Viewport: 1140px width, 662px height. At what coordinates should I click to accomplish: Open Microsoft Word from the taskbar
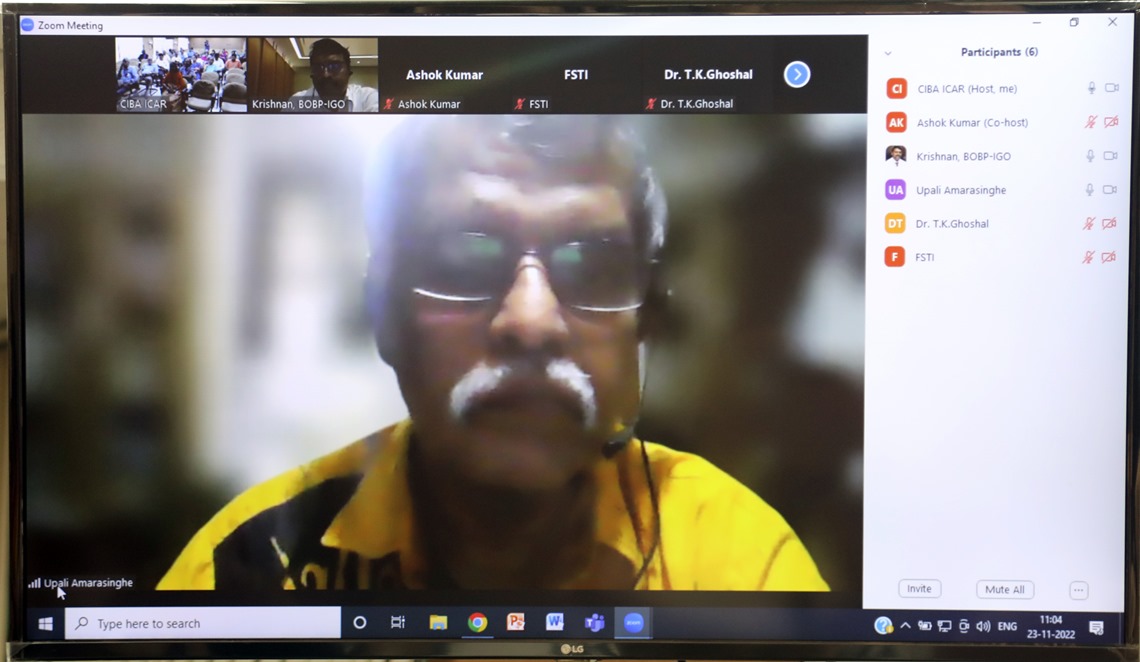(555, 622)
